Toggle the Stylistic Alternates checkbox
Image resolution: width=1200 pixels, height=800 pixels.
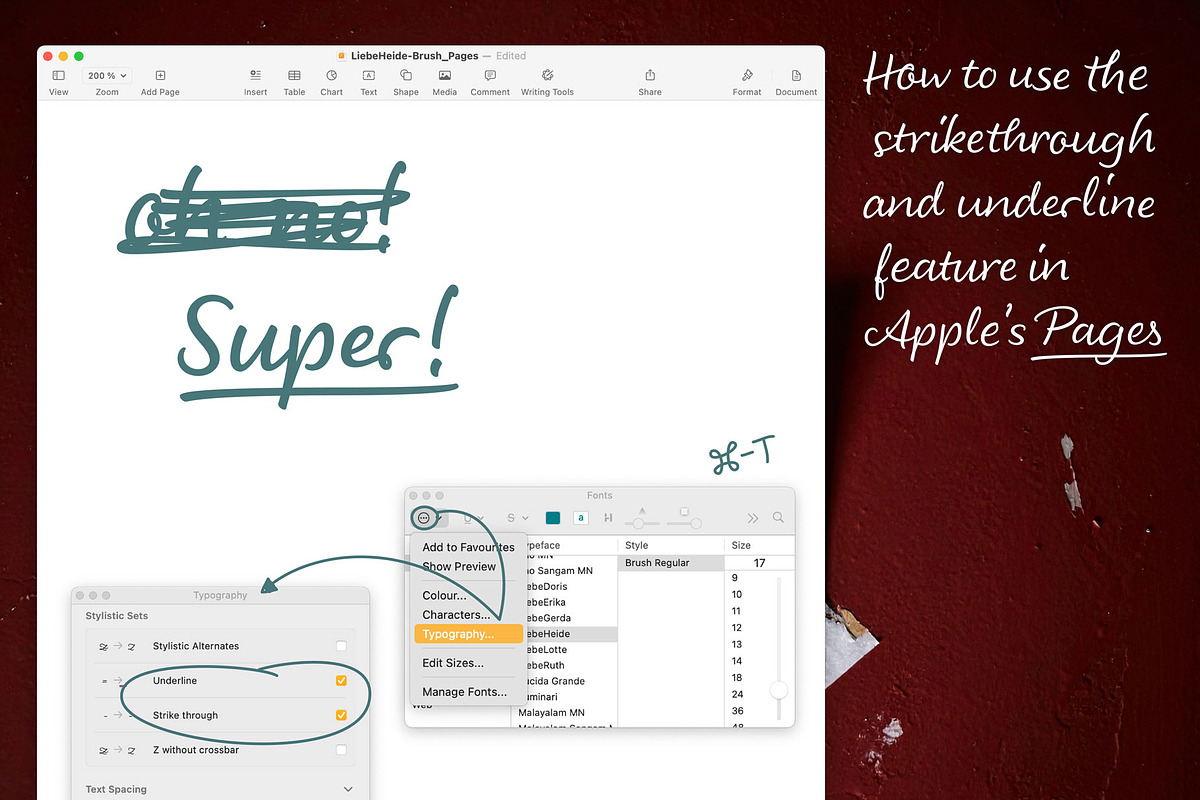341,646
